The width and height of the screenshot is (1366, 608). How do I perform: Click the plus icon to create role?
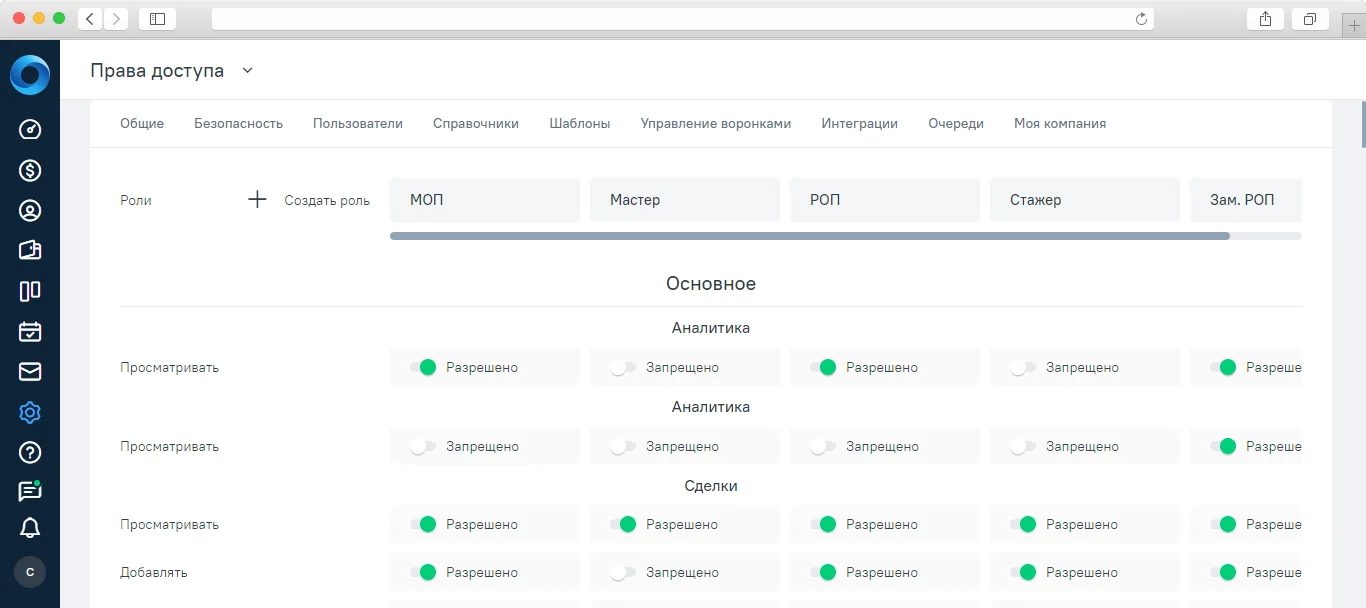click(257, 200)
